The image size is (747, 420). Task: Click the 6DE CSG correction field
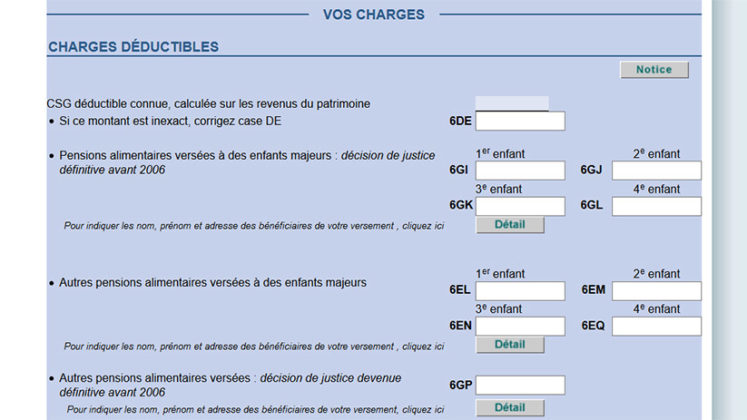pos(520,121)
